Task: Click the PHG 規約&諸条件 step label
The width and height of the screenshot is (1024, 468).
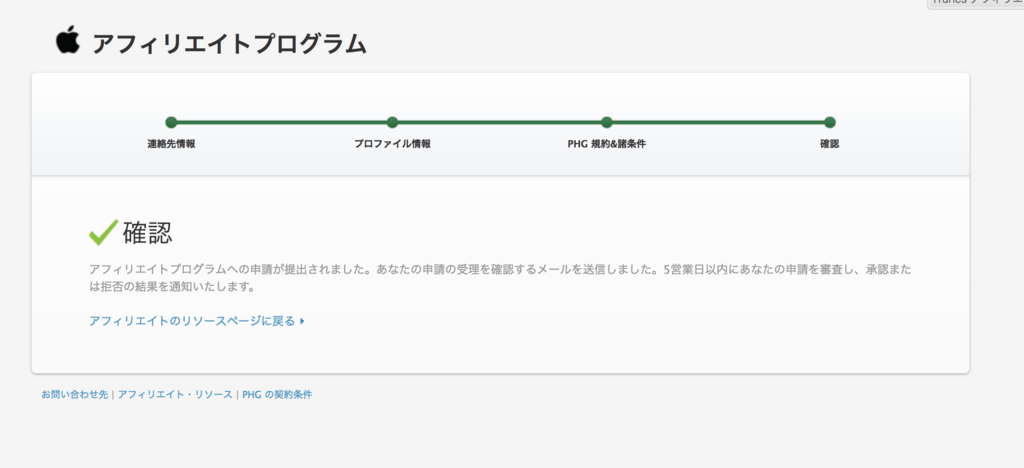Action: click(x=607, y=144)
